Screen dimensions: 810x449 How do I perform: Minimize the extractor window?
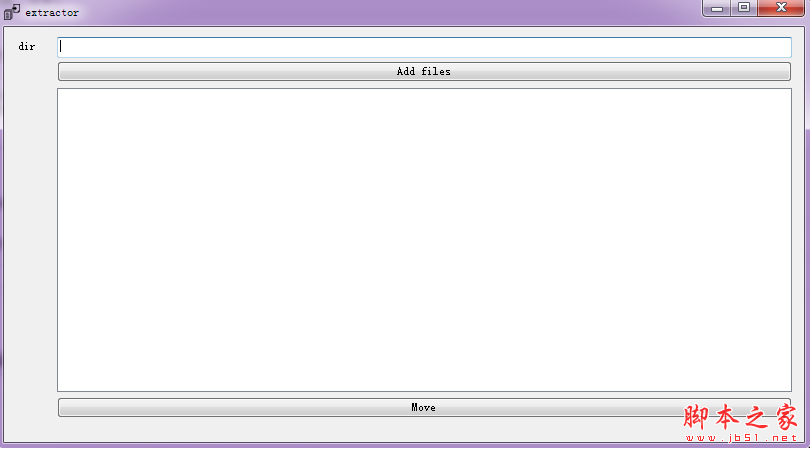click(716, 8)
